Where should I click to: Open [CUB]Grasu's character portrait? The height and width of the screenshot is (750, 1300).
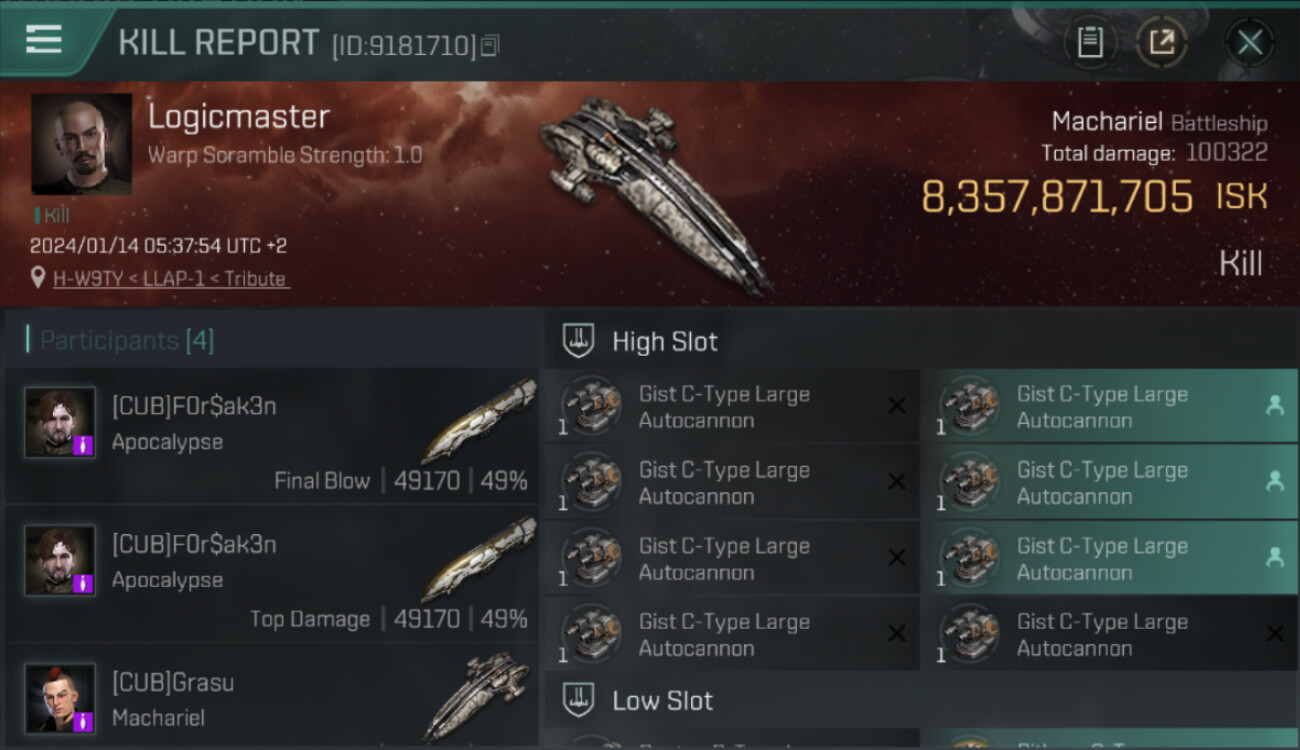(x=60, y=698)
